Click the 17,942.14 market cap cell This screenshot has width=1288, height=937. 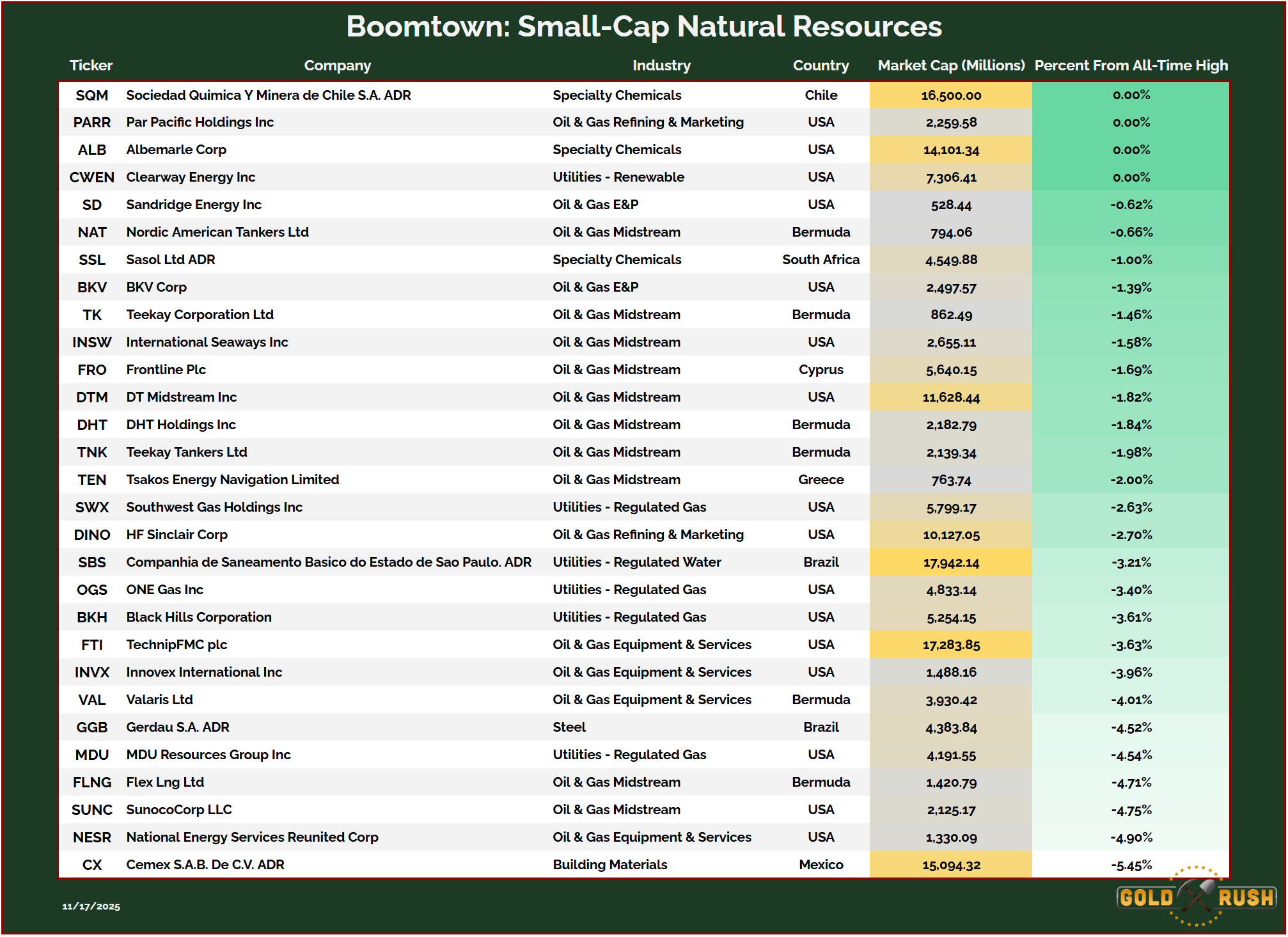click(x=950, y=563)
